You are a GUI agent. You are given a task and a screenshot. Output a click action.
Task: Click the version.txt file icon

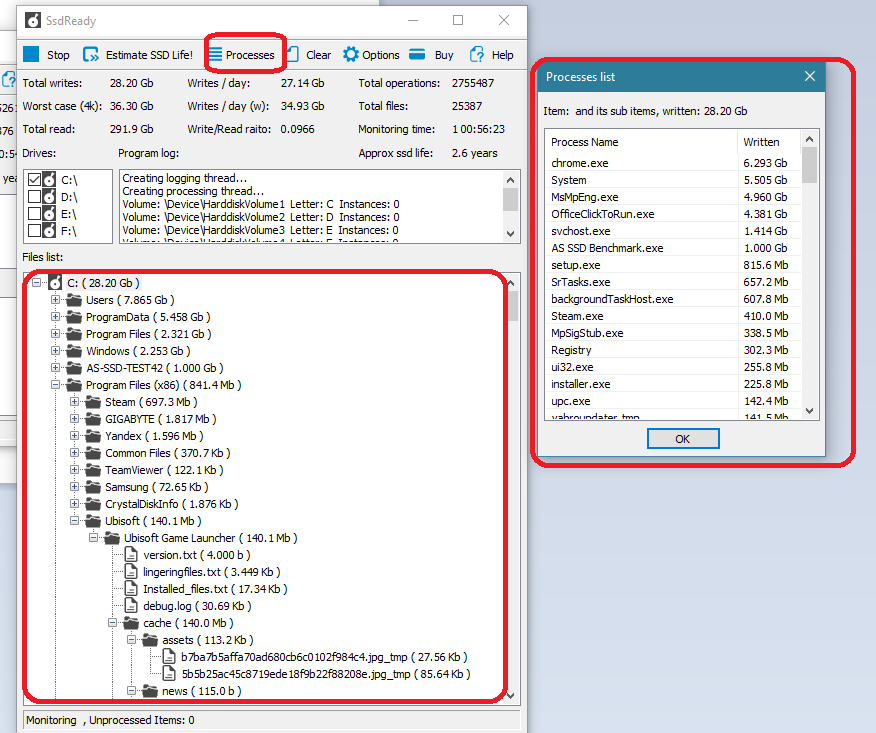click(x=131, y=555)
